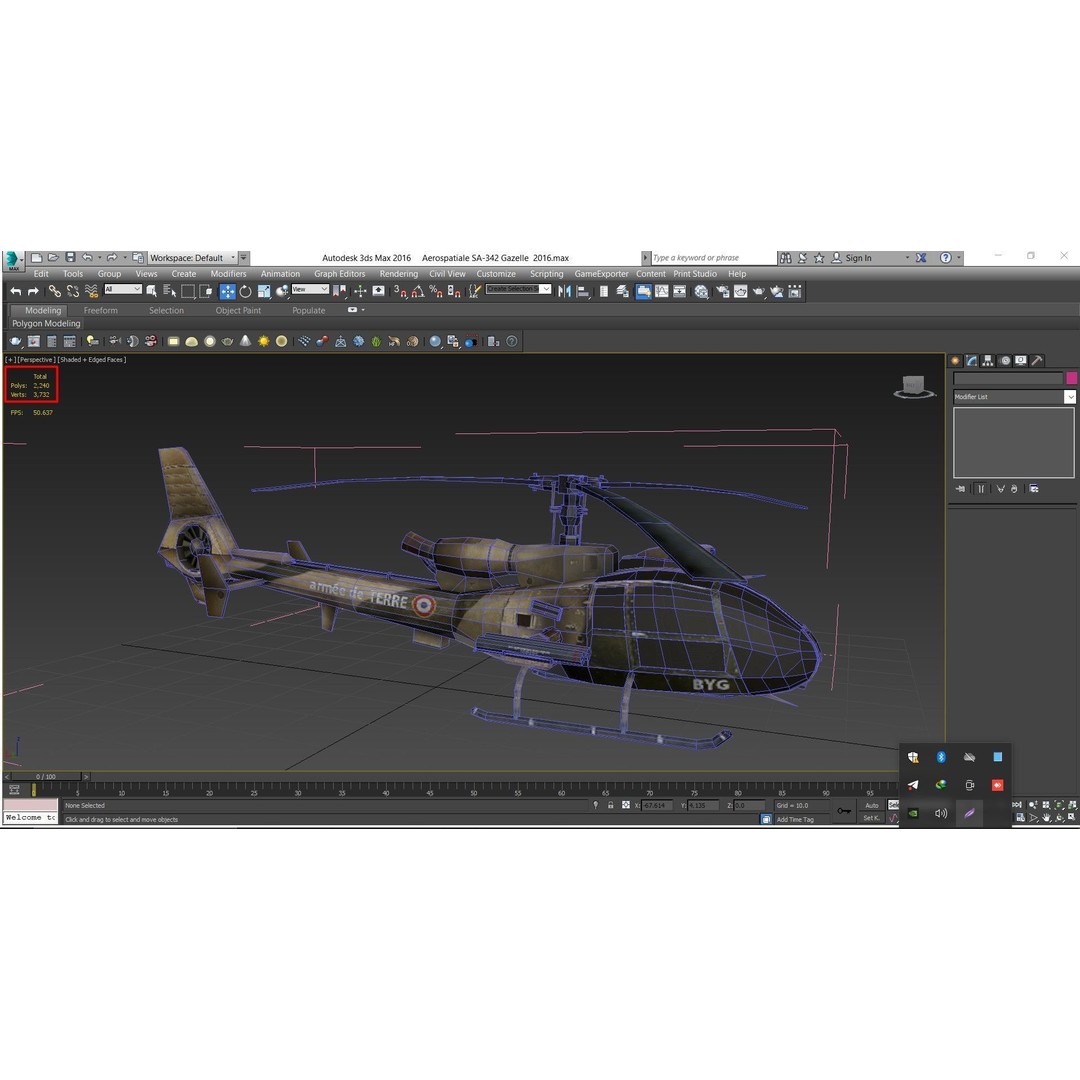This screenshot has width=1080, height=1080.
Task: Click the Edit Named Selection Sets icon
Action: (475, 292)
